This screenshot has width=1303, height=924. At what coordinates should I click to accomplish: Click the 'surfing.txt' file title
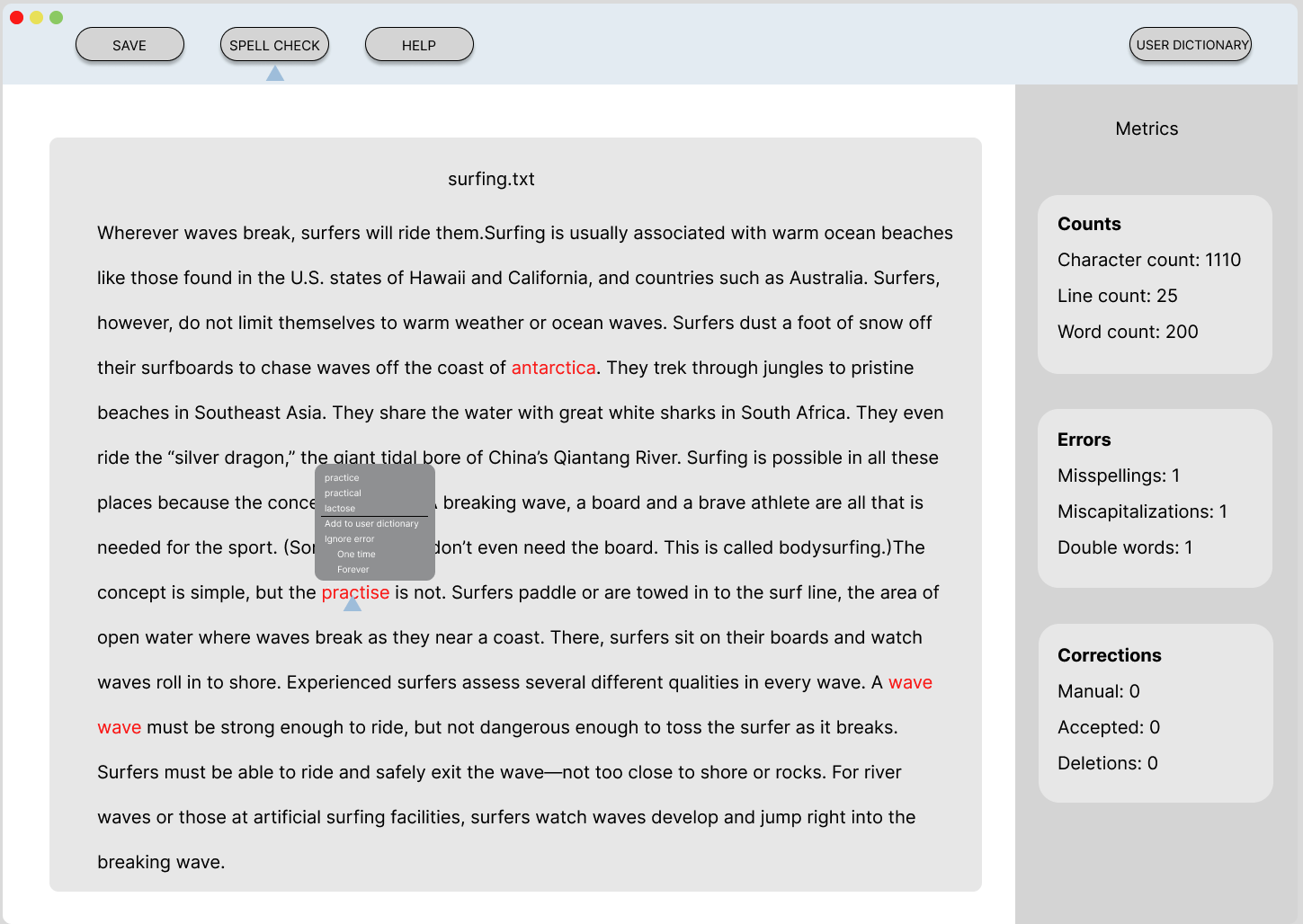pyautogui.click(x=491, y=179)
